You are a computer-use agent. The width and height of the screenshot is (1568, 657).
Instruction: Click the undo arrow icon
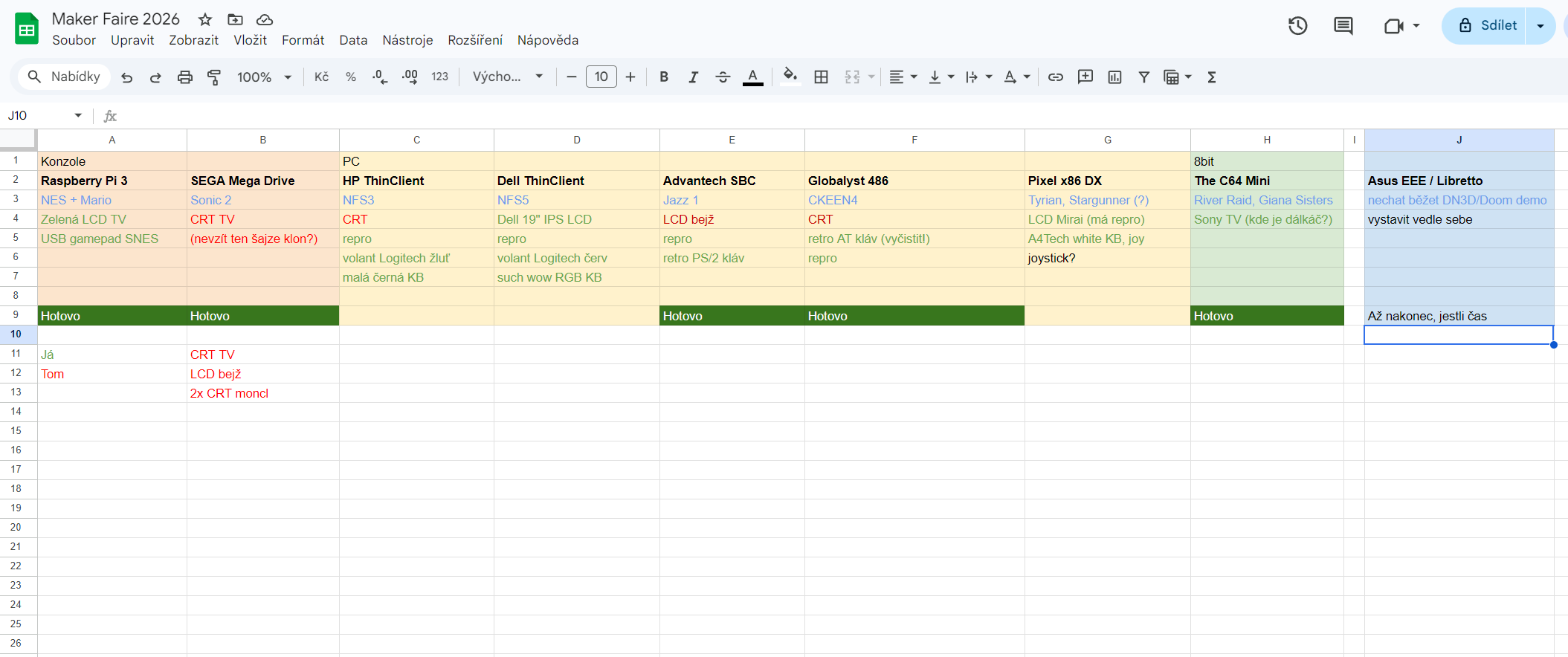127,77
